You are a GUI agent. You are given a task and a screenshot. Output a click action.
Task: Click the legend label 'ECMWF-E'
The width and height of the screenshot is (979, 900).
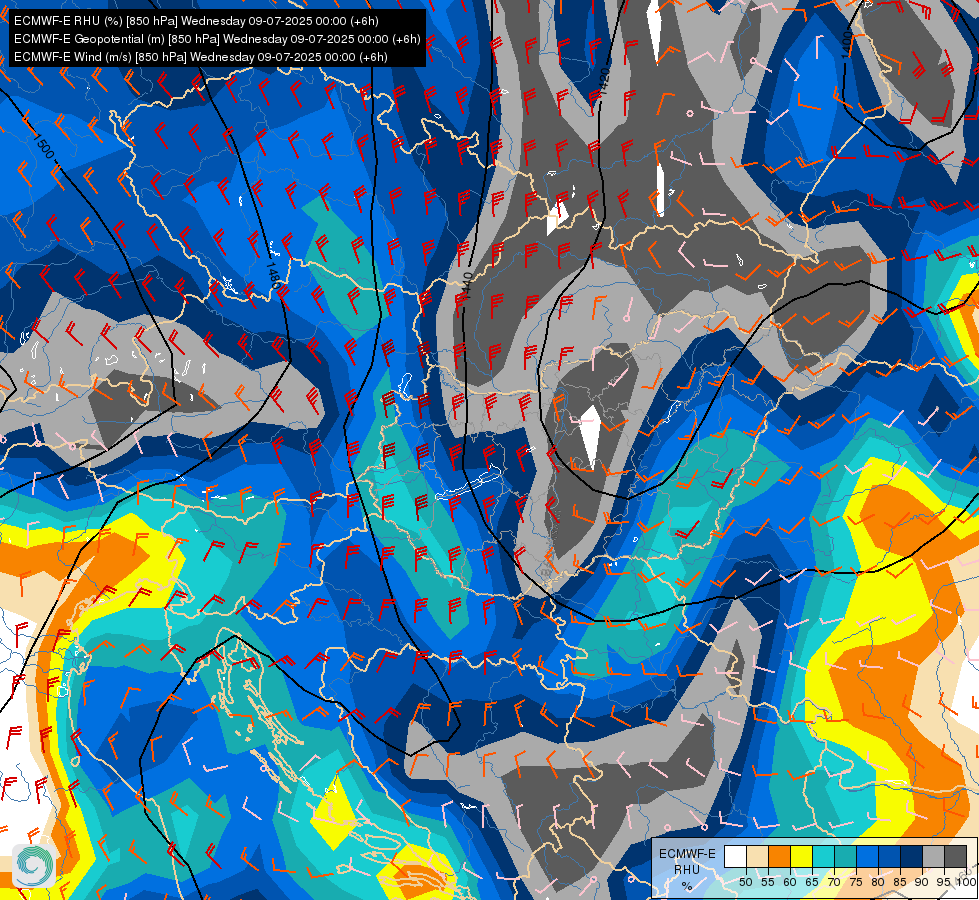pyautogui.click(x=687, y=854)
